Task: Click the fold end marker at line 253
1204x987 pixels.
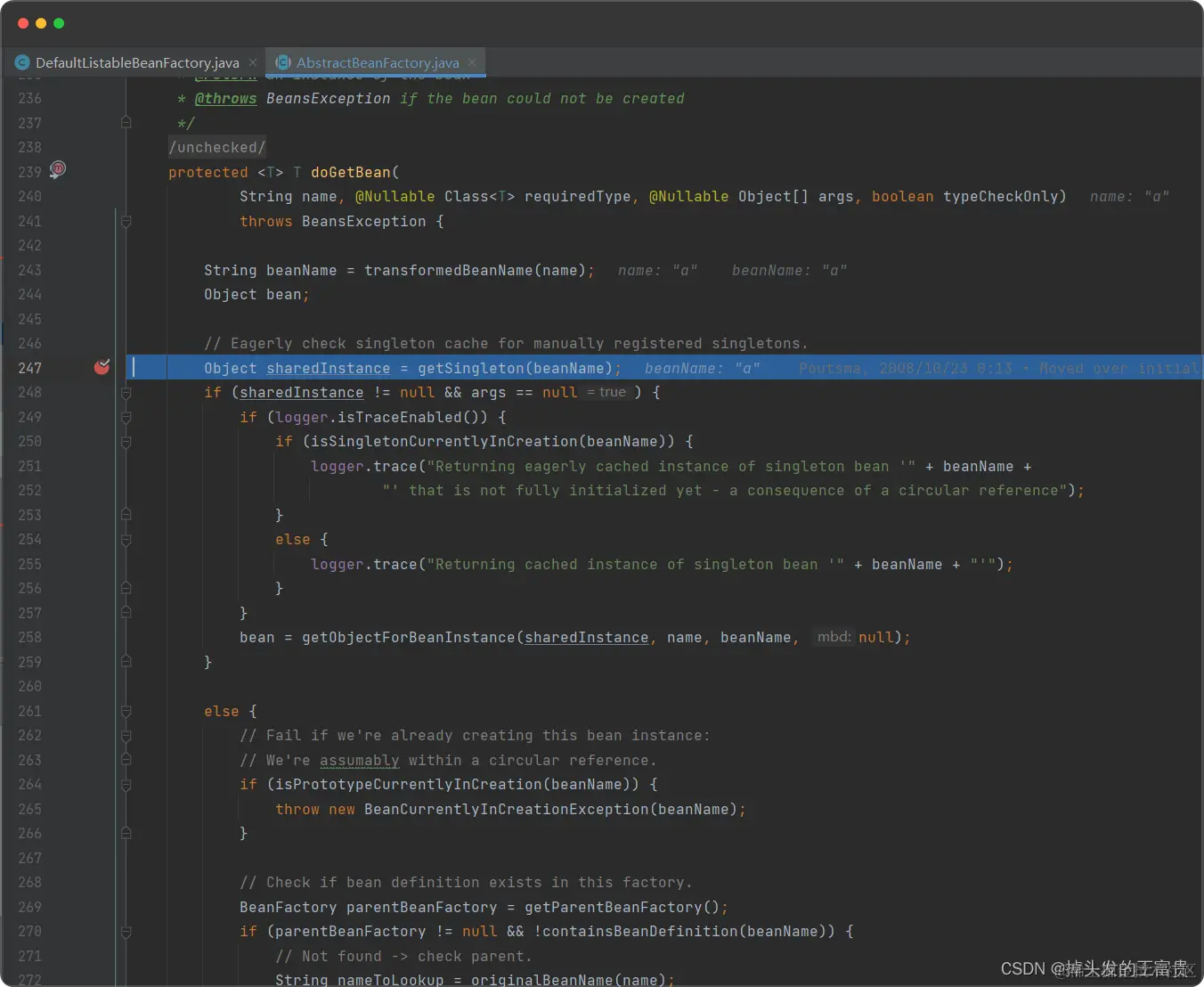Action: [126, 514]
